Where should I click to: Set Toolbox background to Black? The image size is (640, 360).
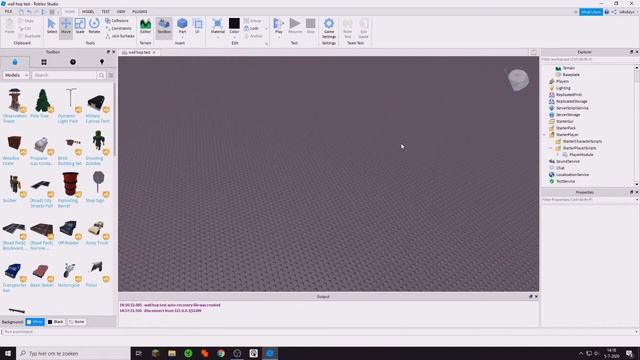[56, 322]
